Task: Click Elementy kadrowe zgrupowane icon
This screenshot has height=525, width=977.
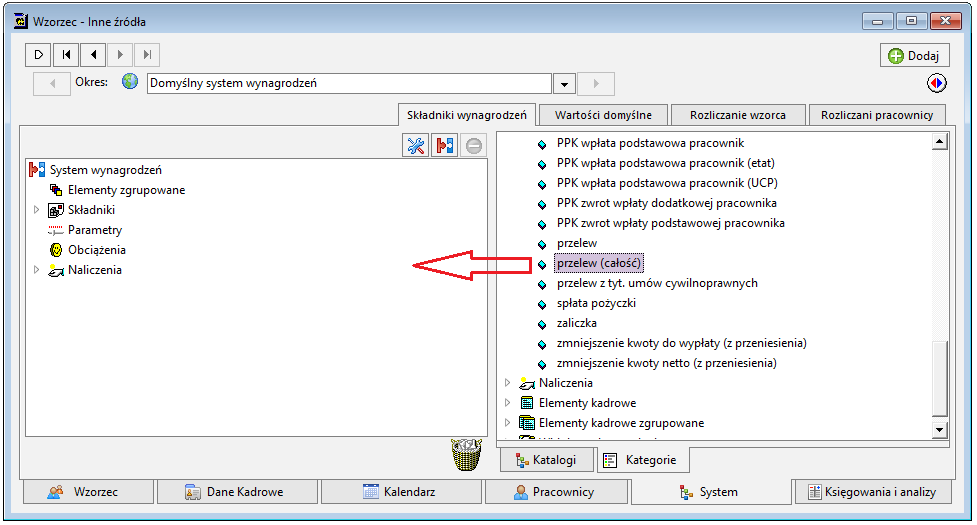Action: click(527, 423)
